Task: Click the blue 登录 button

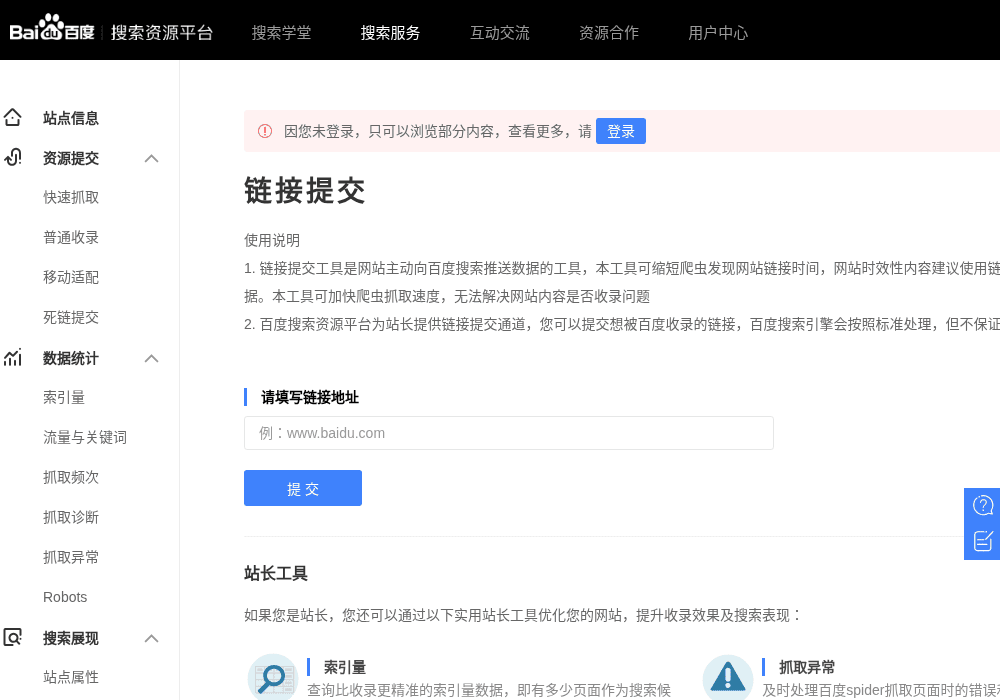Action: (x=621, y=131)
